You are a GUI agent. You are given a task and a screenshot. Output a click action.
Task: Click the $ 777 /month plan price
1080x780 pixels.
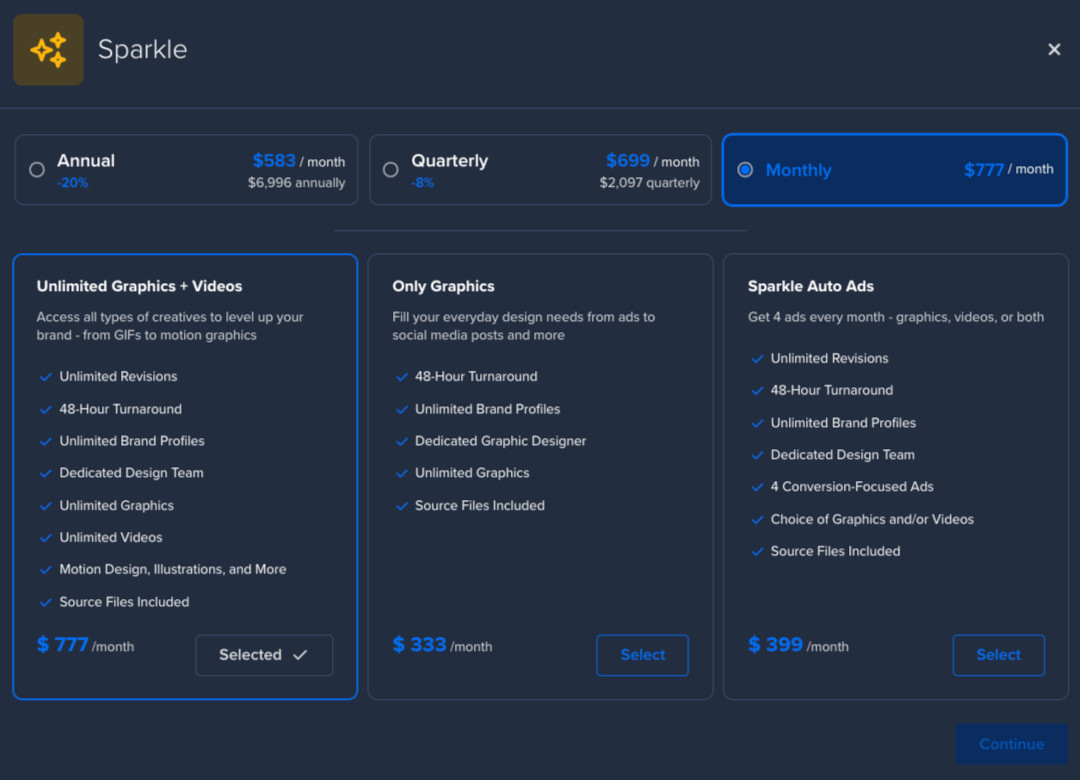pyautogui.click(x=85, y=645)
